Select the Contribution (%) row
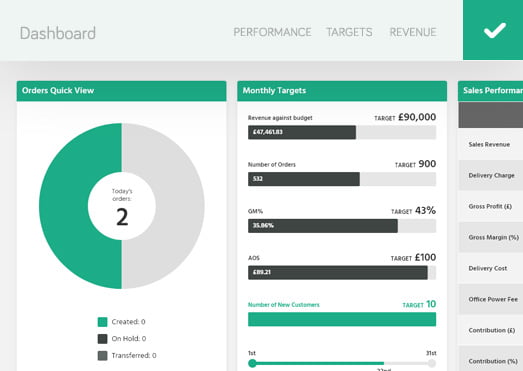The width and height of the screenshot is (523, 371). (491, 359)
